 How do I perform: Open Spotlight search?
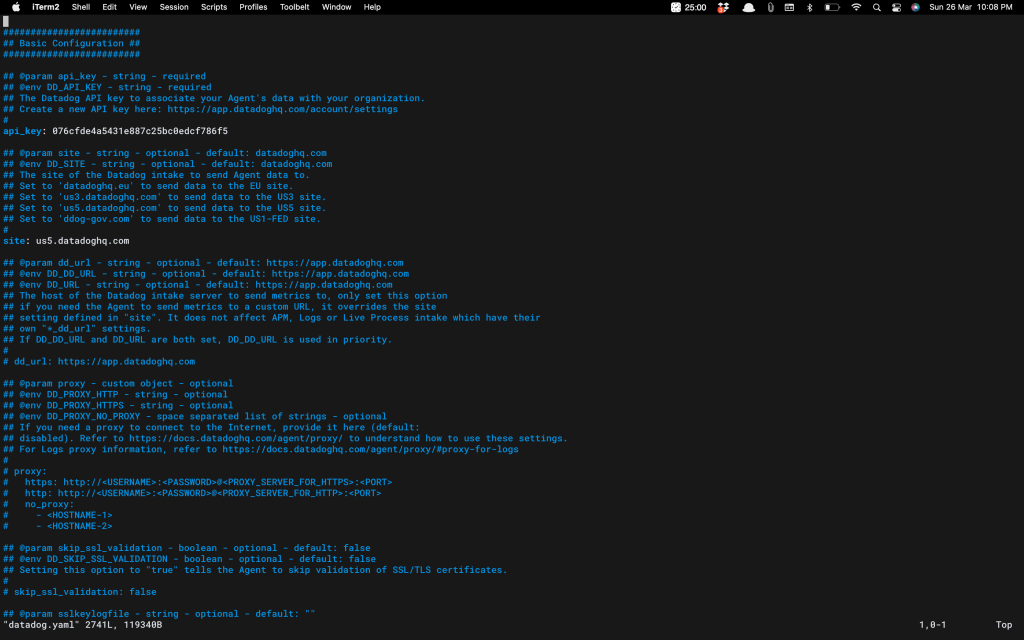[877, 7]
